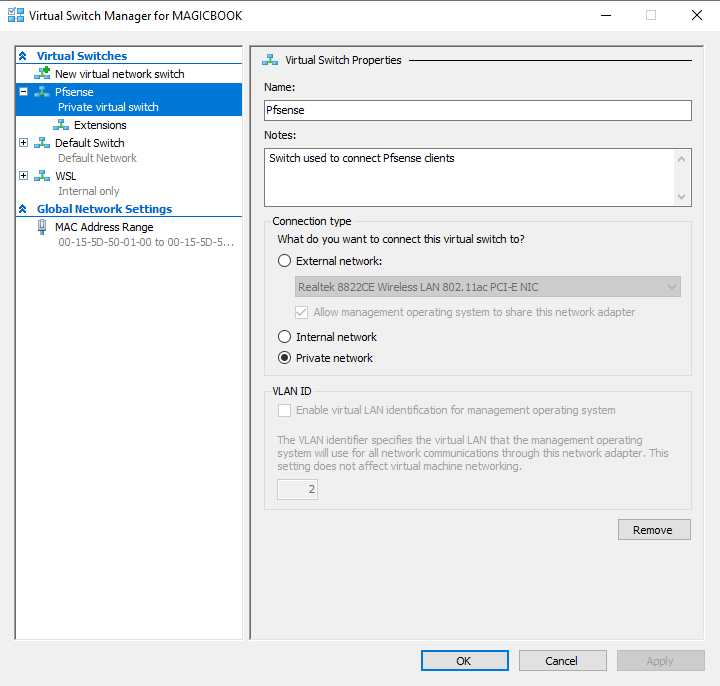Click the Notes scrollbar up arrow
The width and height of the screenshot is (720, 686).
[x=681, y=159]
